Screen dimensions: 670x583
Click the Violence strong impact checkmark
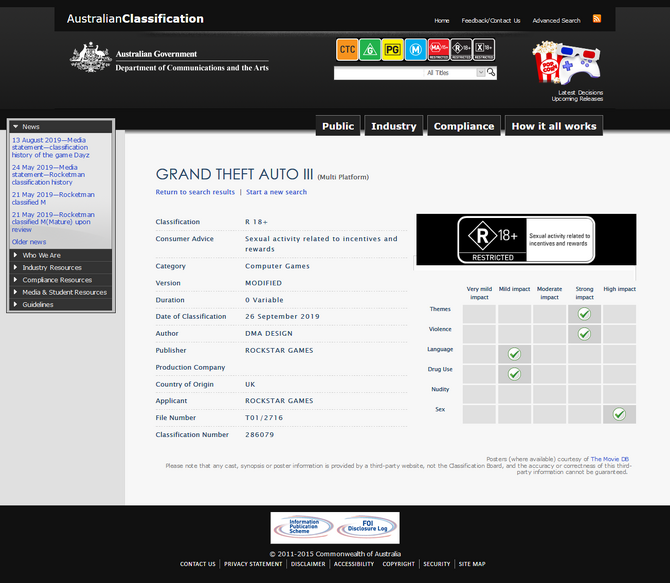point(584,334)
